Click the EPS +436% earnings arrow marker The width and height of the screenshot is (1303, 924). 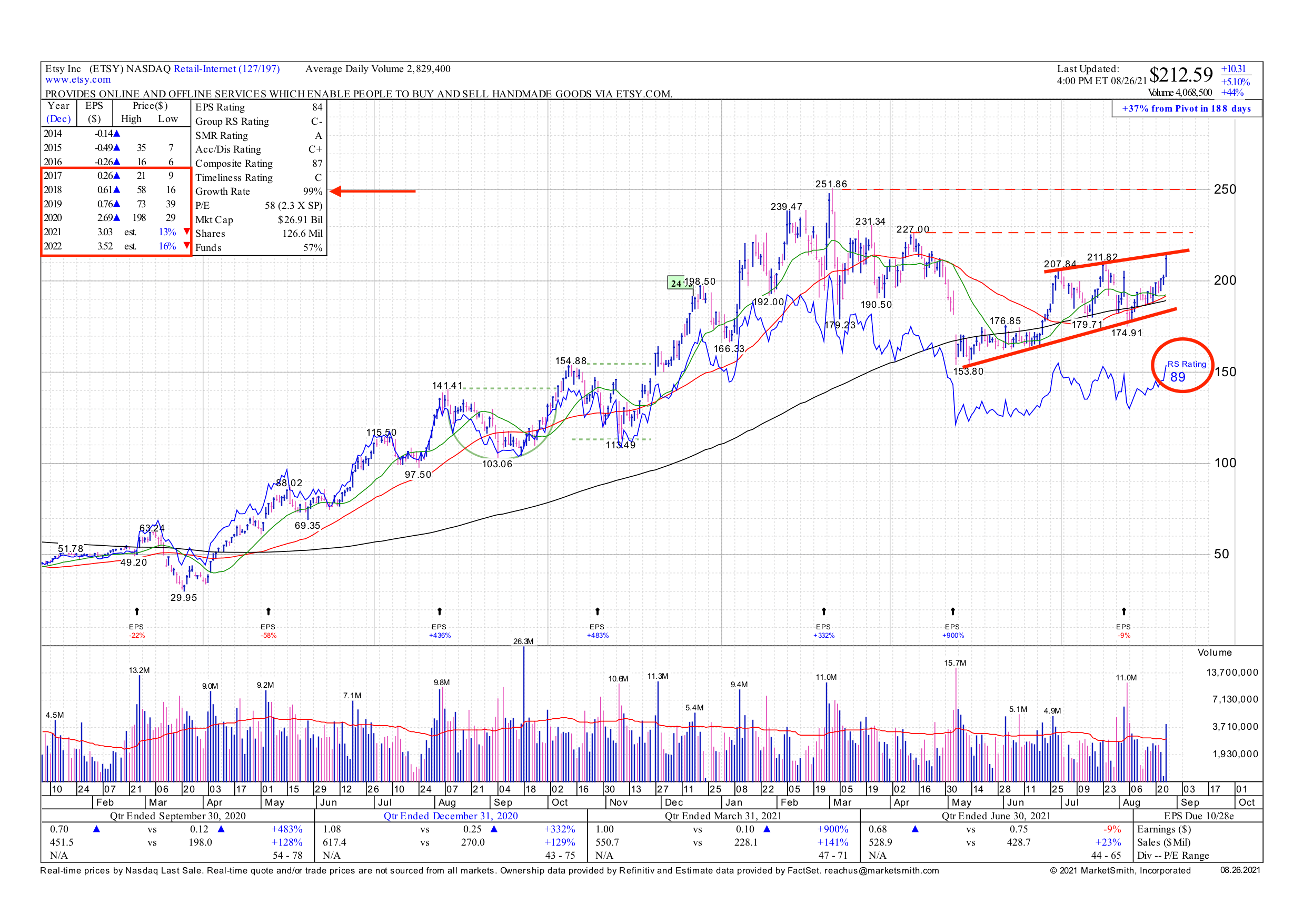tap(440, 611)
